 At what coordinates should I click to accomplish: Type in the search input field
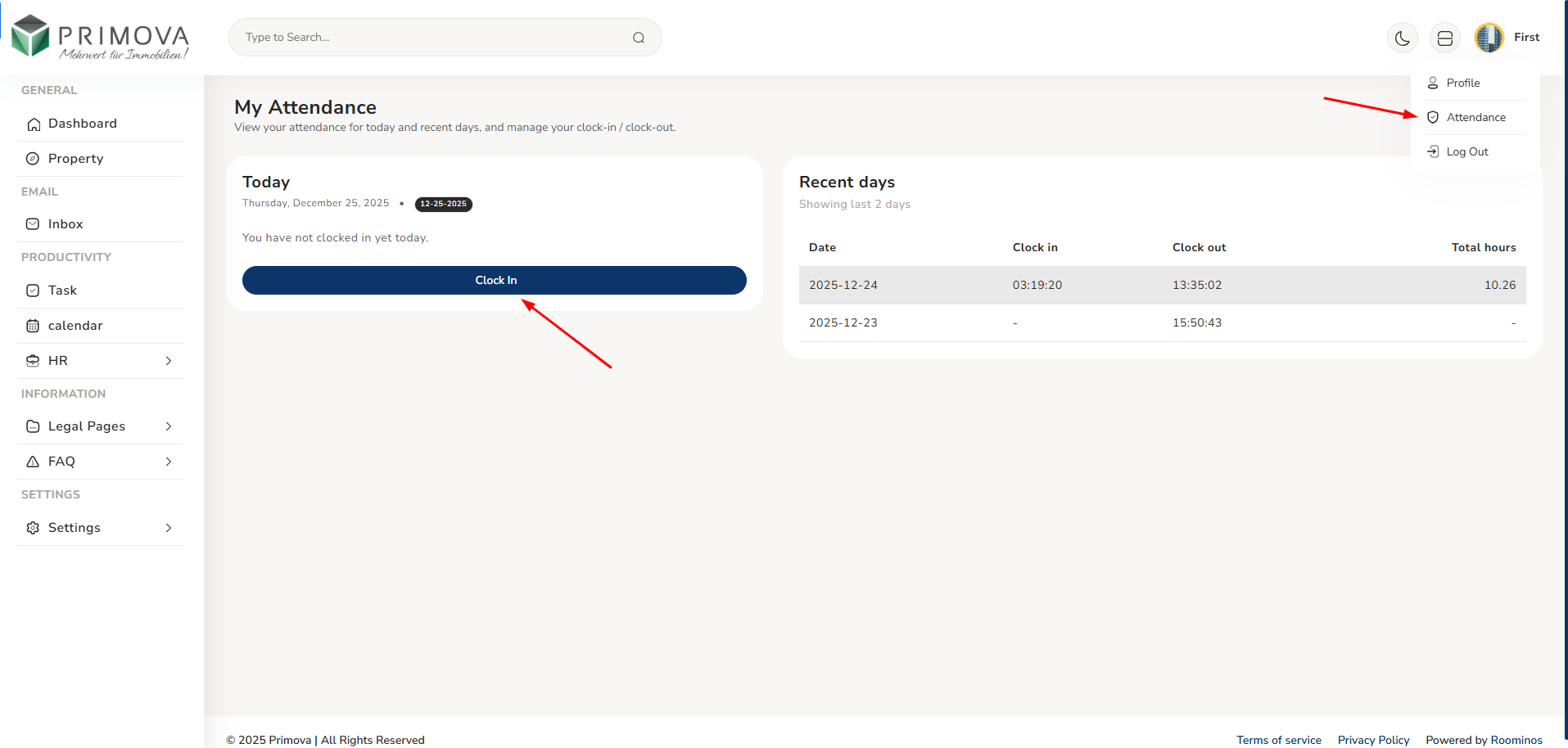coord(434,38)
